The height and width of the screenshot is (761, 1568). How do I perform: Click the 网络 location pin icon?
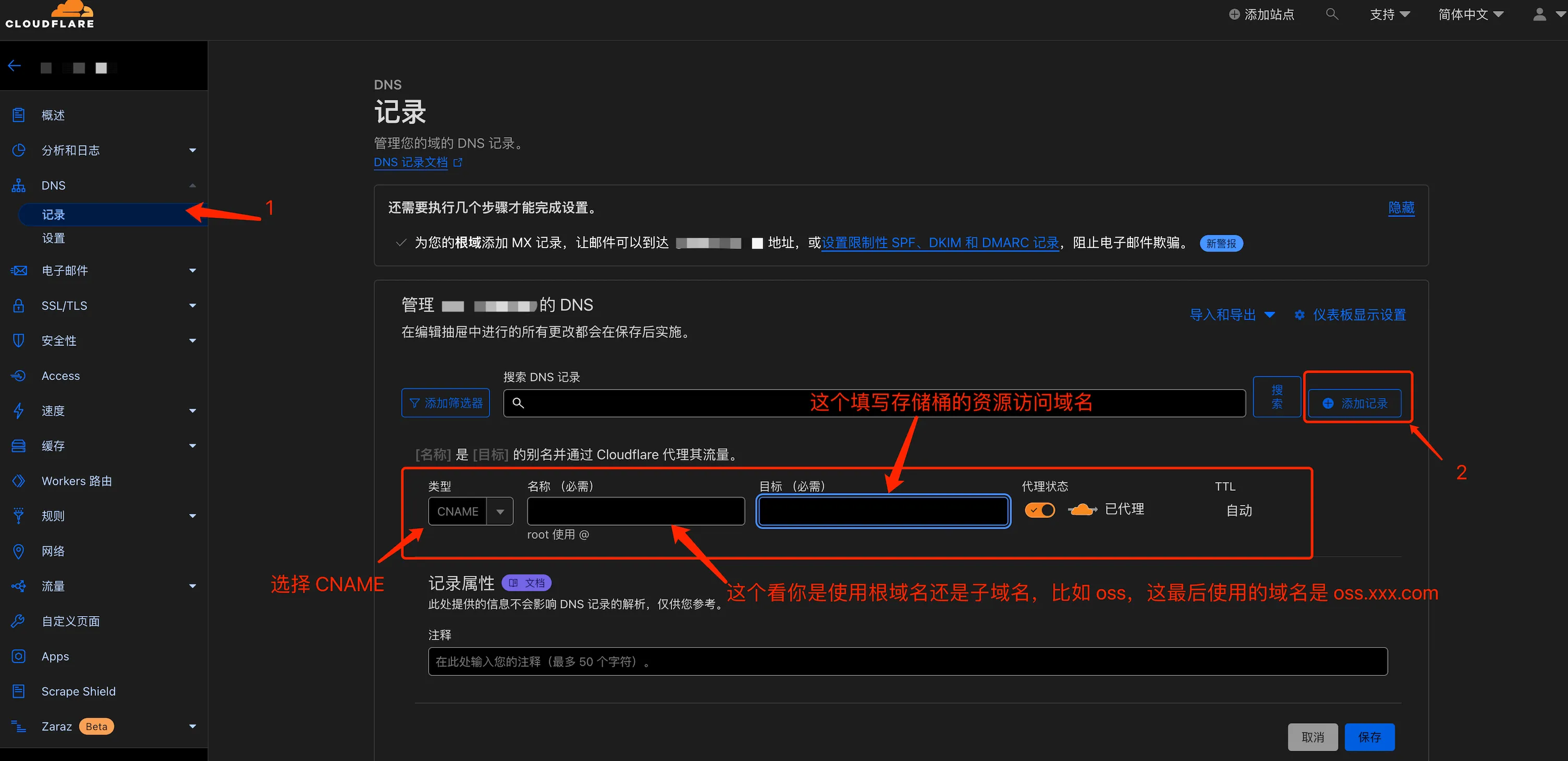tap(19, 551)
